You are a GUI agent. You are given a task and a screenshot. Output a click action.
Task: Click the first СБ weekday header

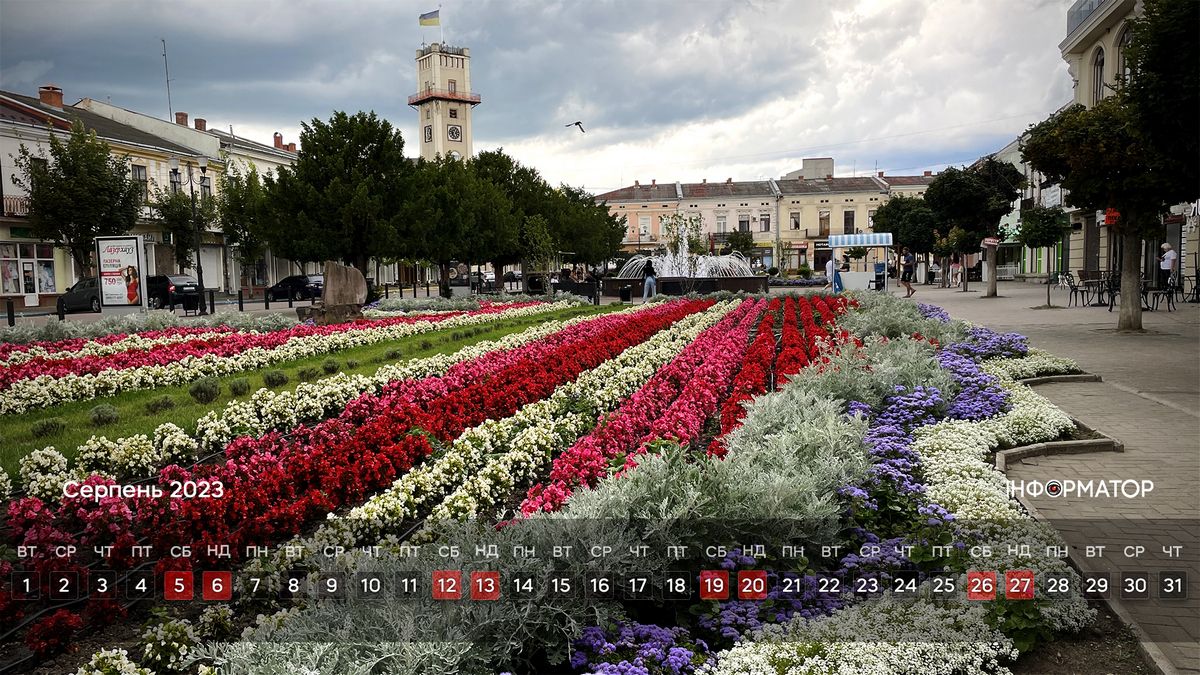click(180, 549)
